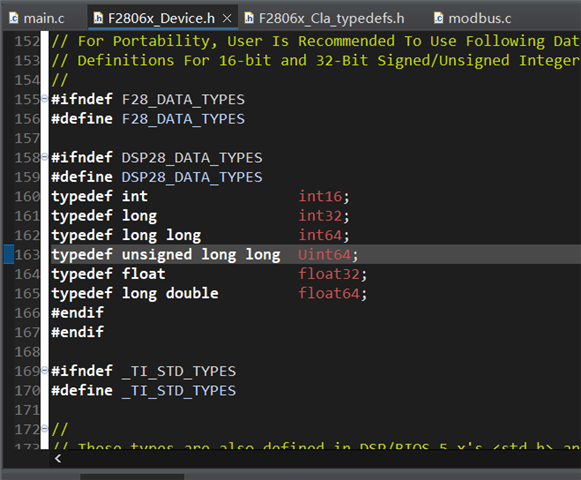Viewport: 581px width, 480px height.
Task: Click F28_DATA_TYPES on the #define line 156
Action: tap(183, 119)
